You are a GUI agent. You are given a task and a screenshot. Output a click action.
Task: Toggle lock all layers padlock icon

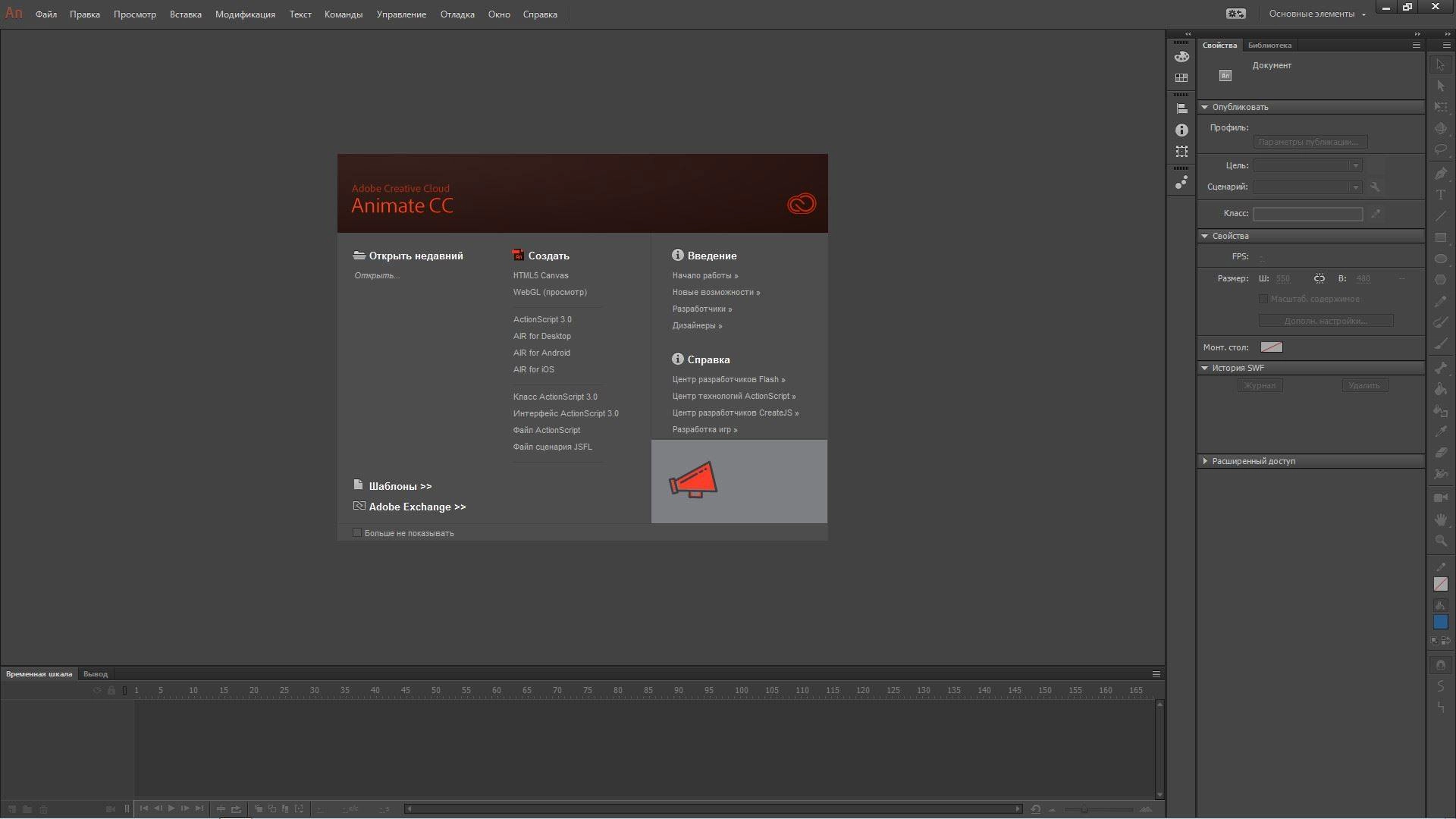[111, 690]
